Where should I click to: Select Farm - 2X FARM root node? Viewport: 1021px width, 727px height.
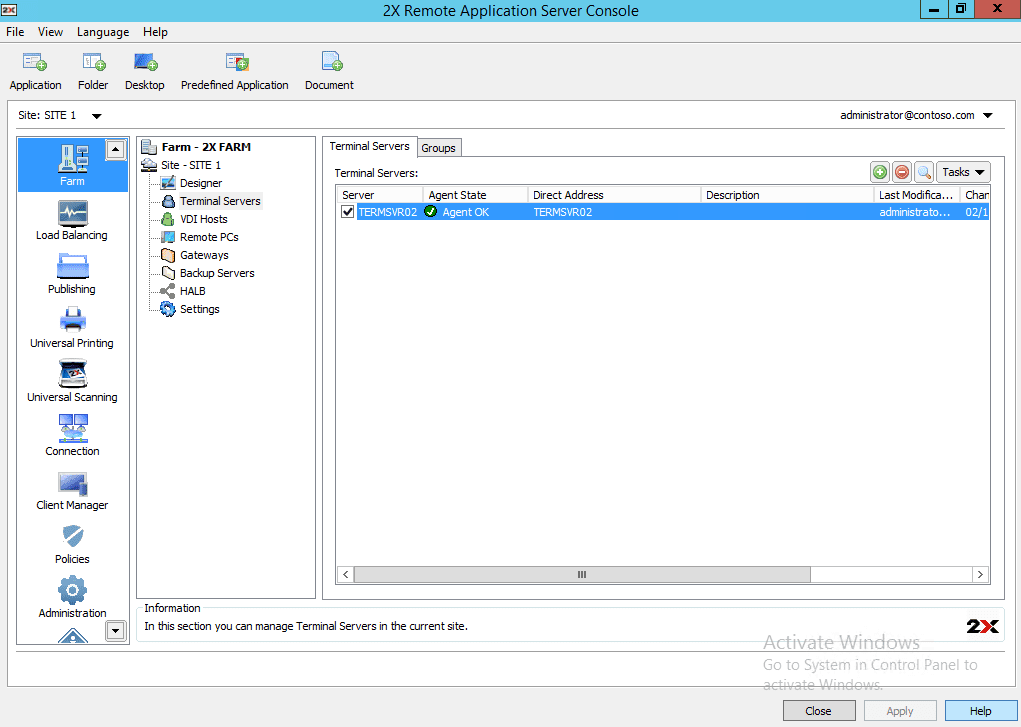click(206, 147)
